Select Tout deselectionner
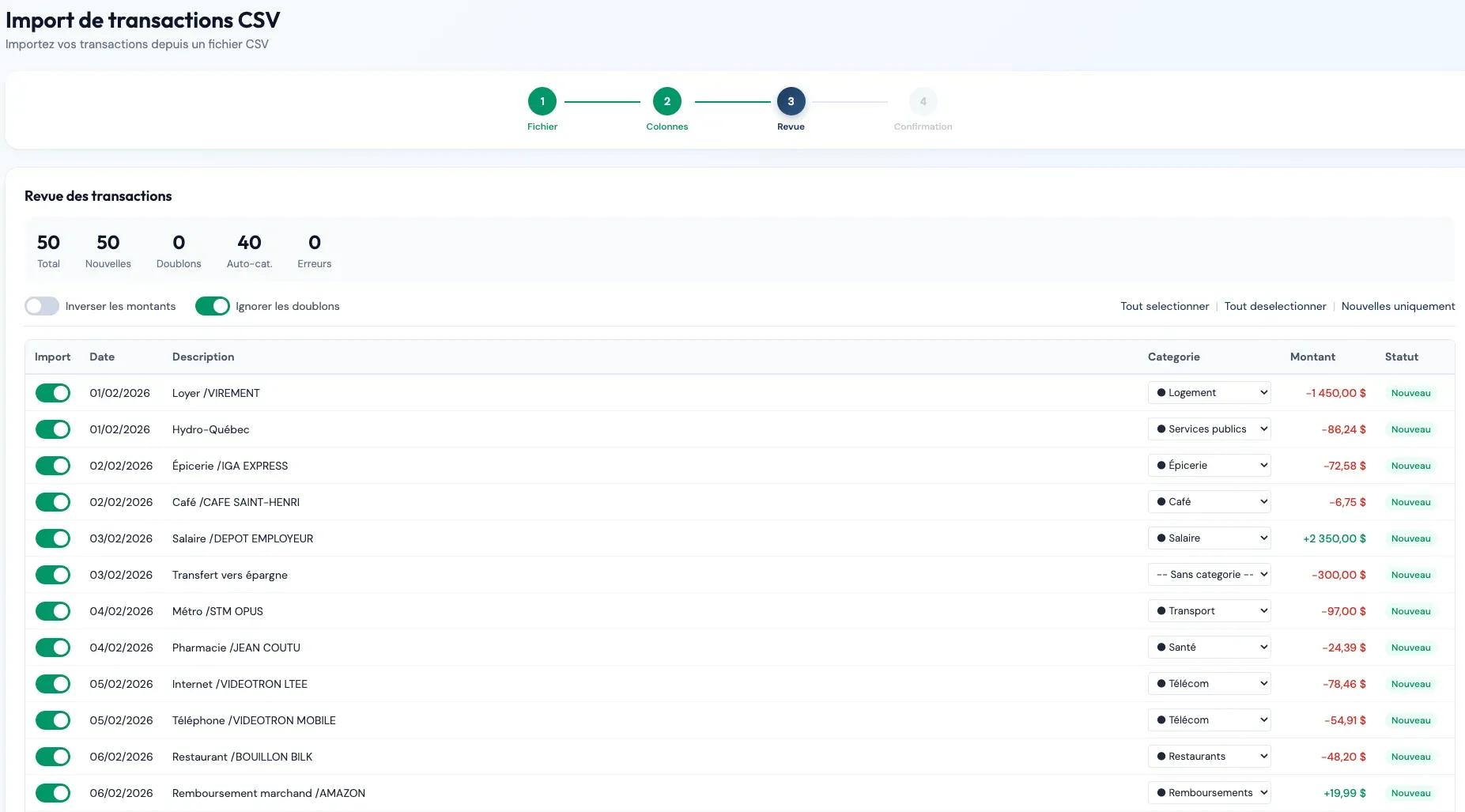This screenshot has width=1465, height=812. pos(1274,306)
